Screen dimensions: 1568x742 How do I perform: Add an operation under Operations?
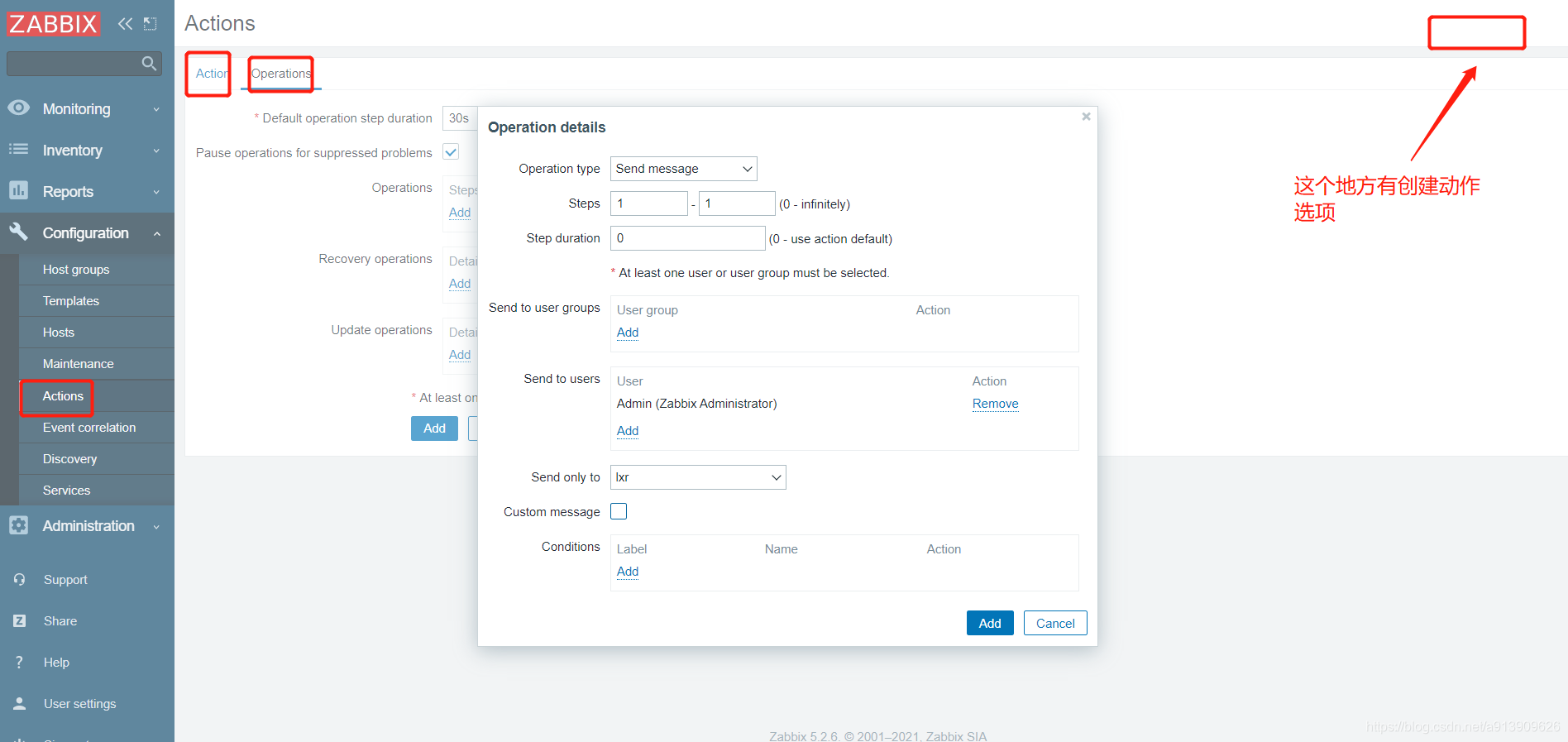click(x=460, y=213)
